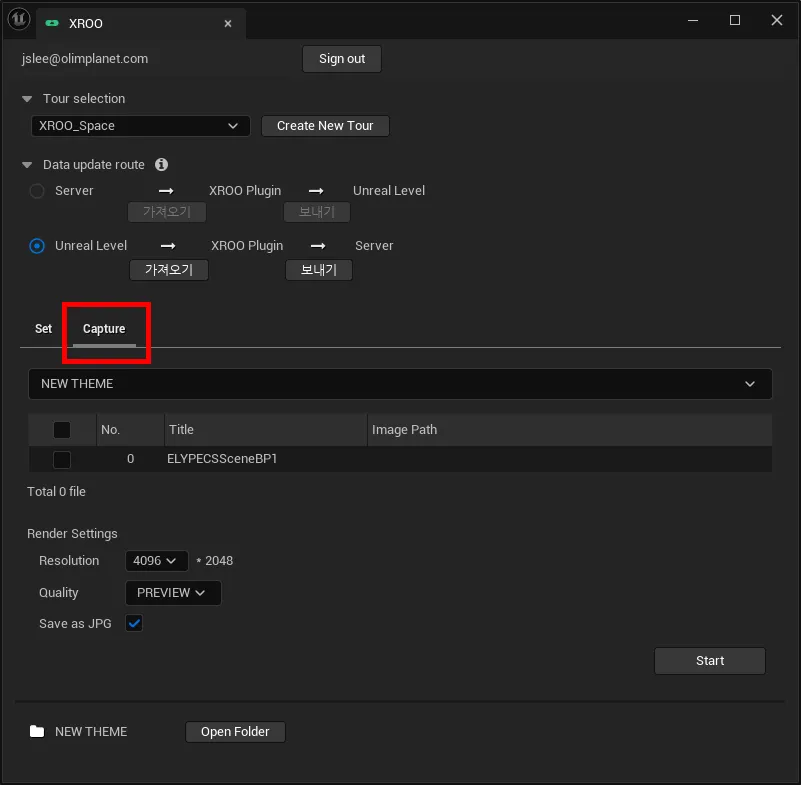Click 보내기 button under Unreal Level row
This screenshot has height=785, width=801.
tap(319, 270)
